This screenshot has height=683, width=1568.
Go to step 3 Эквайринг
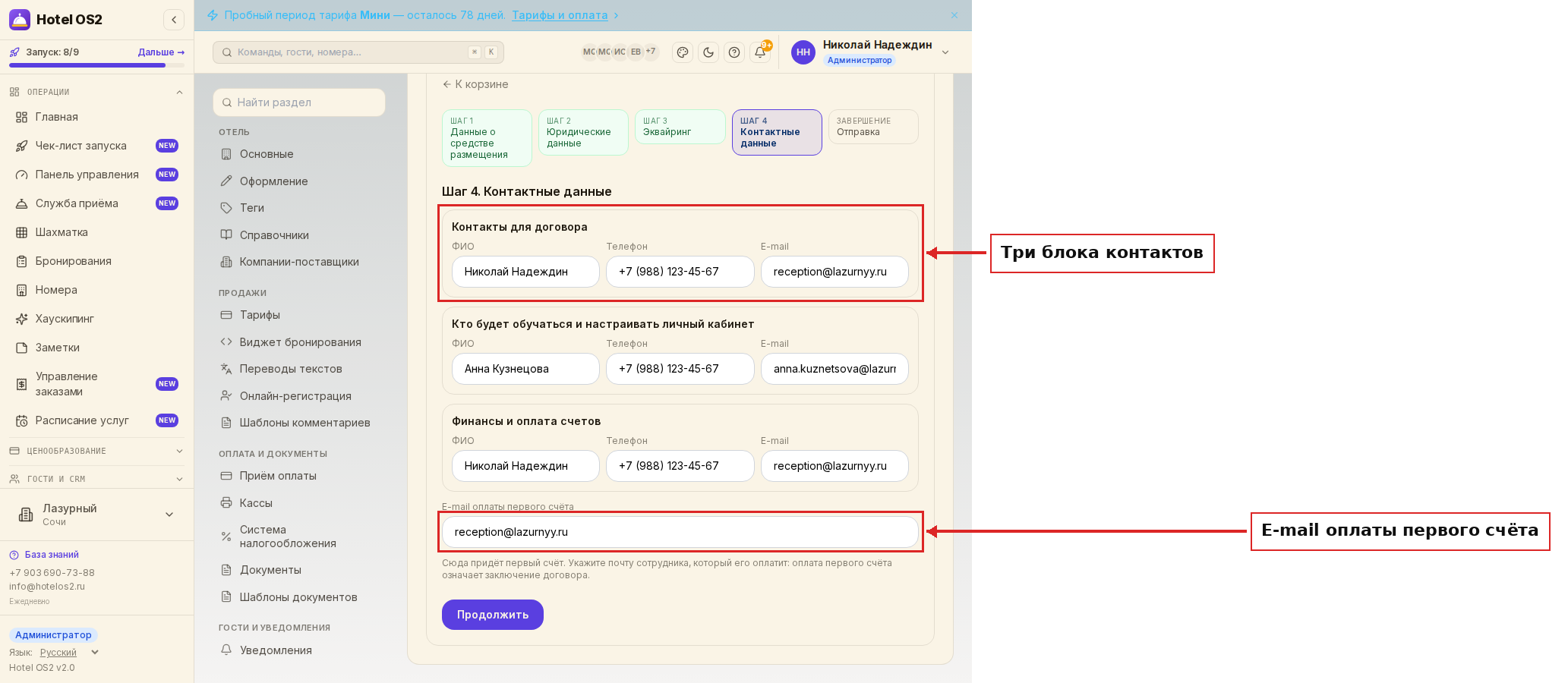tap(680, 127)
